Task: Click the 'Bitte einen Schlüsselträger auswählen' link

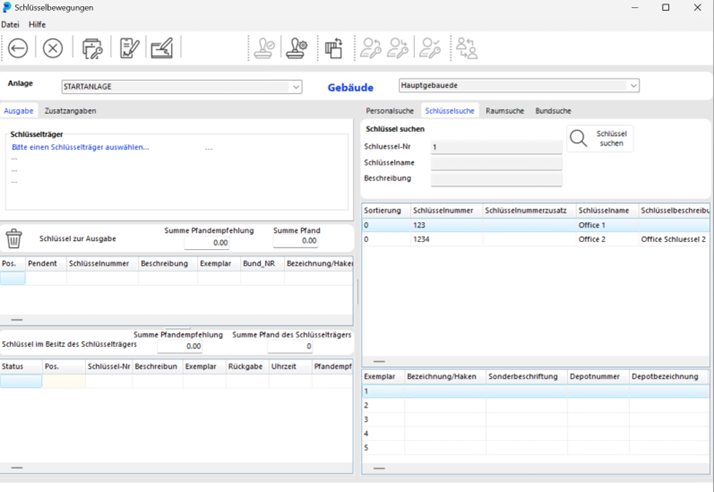Action: pos(80,147)
